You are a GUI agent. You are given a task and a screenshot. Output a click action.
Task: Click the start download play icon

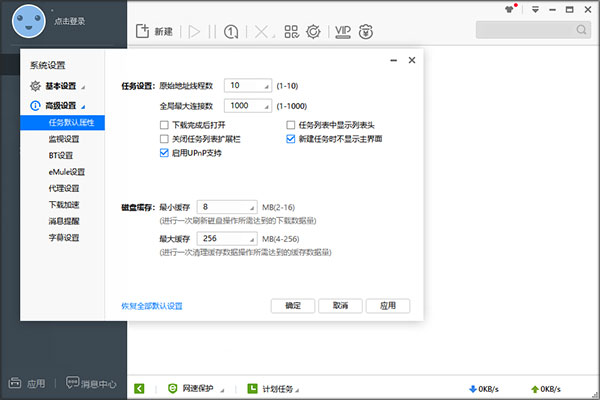pos(194,32)
